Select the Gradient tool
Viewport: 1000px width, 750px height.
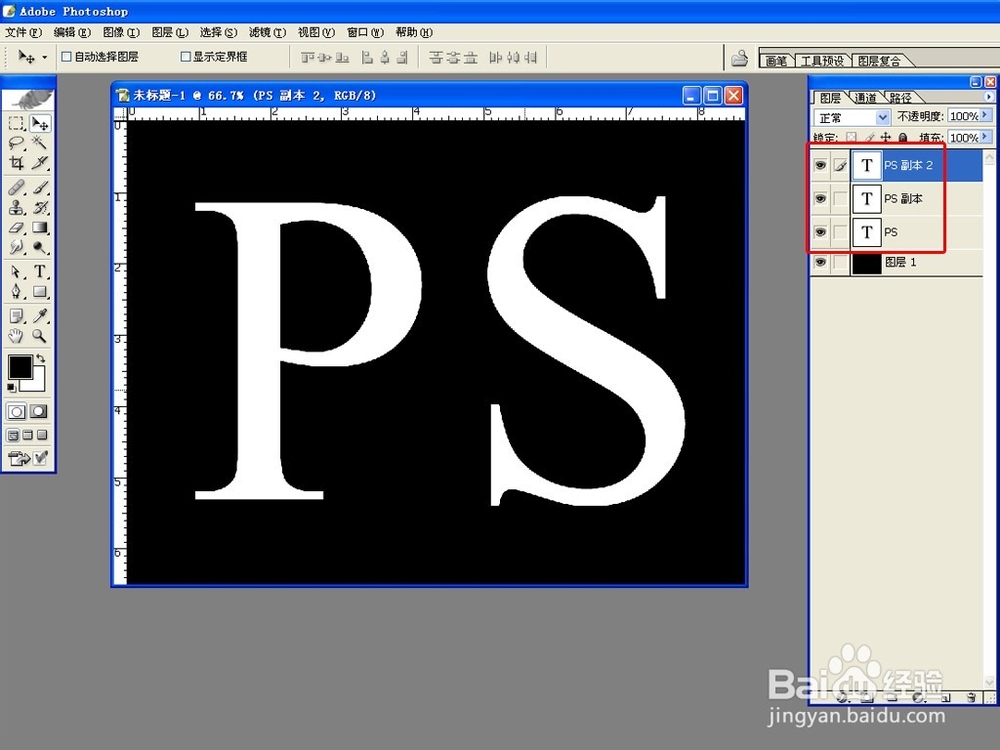(x=40, y=227)
